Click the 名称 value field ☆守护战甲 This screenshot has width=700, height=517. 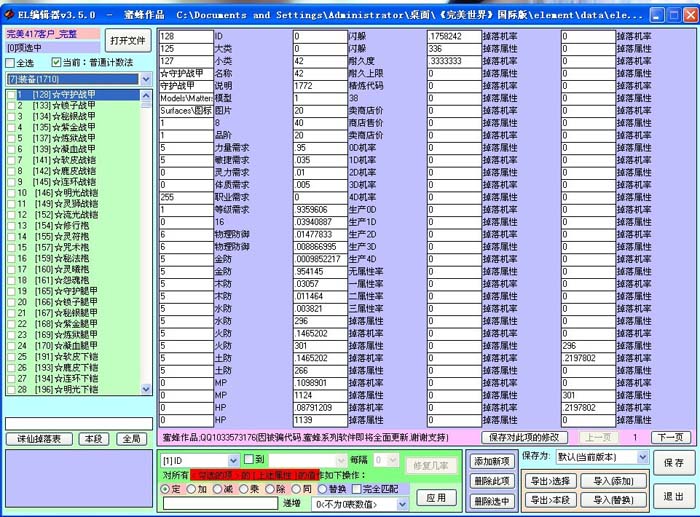pos(185,73)
